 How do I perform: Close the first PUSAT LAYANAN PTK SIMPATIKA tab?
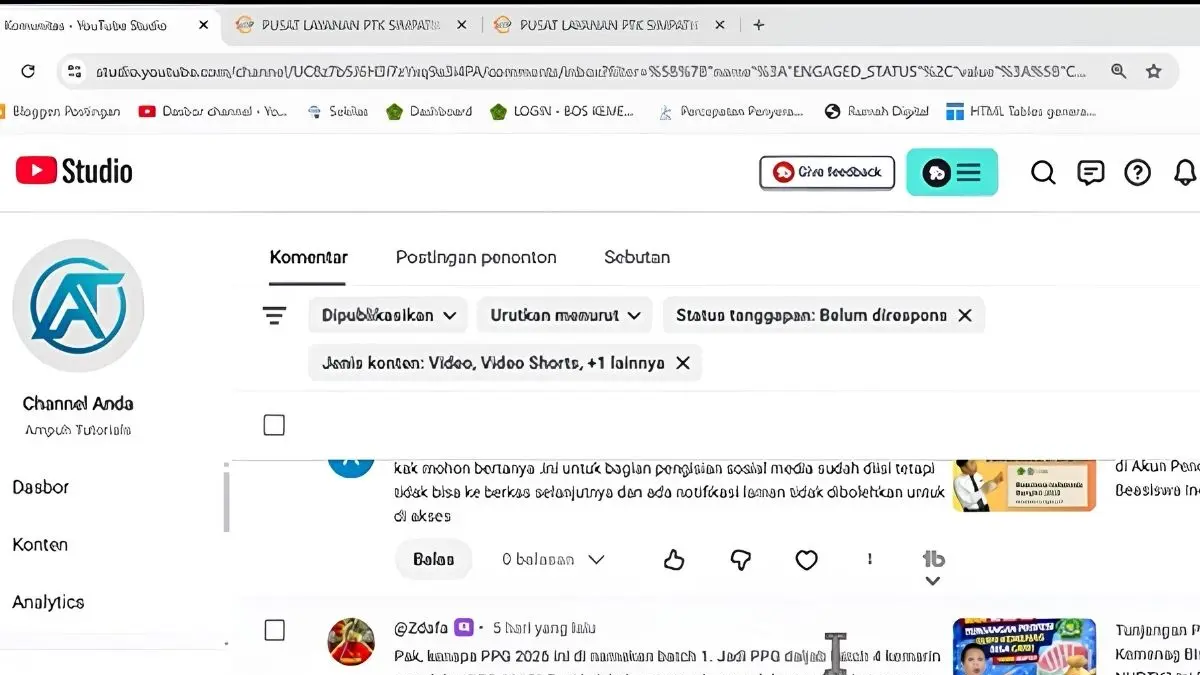461,25
